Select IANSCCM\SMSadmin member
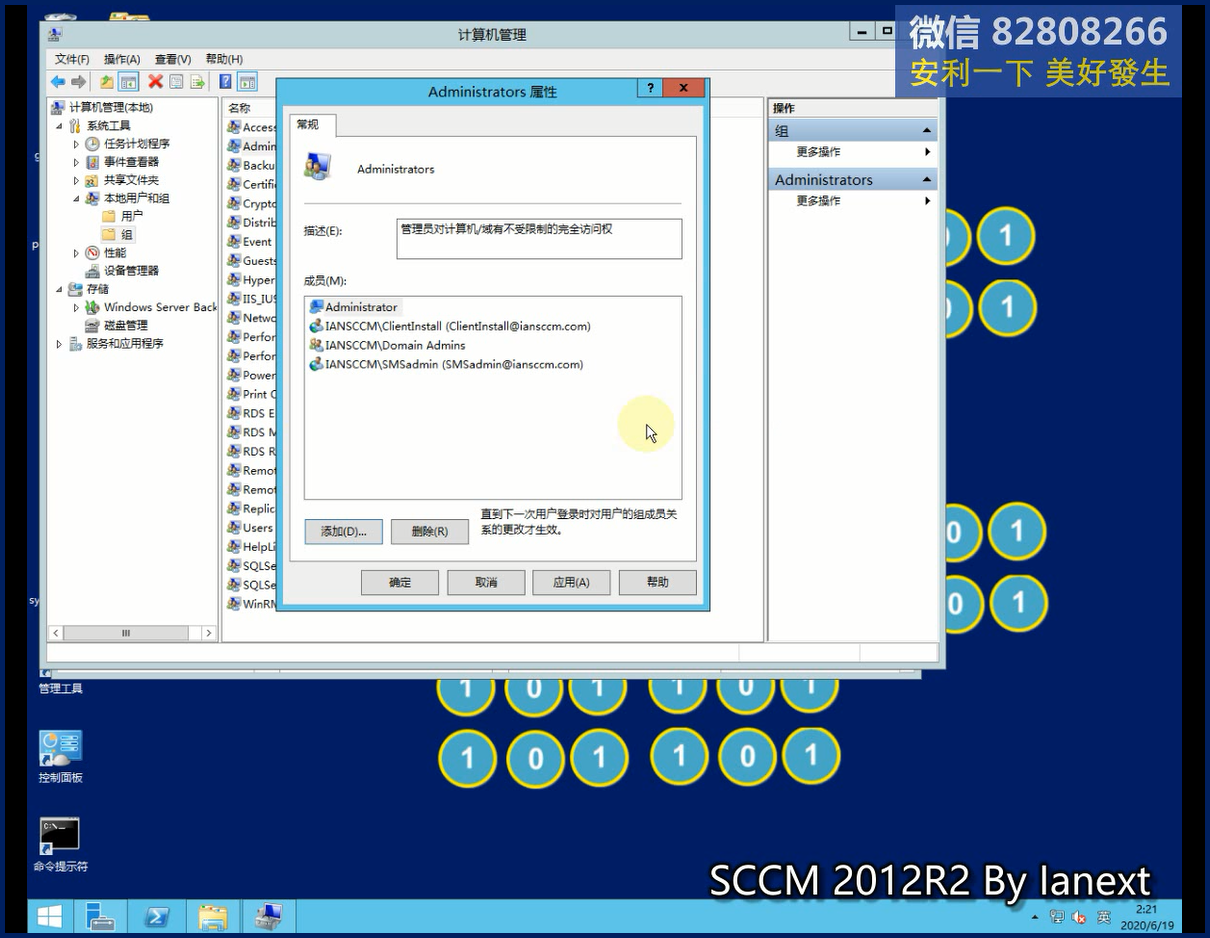The height and width of the screenshot is (938, 1210). (x=446, y=364)
